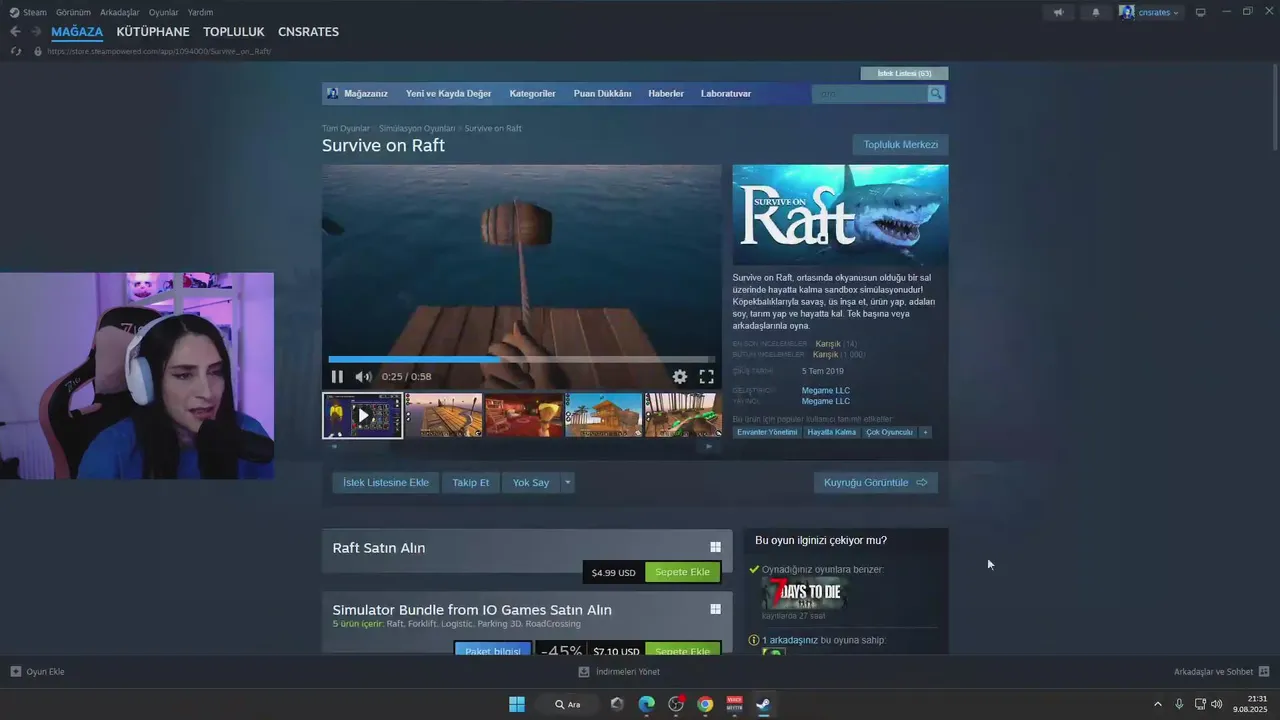Click the Yok Say button
This screenshot has height=720, width=1280.
[x=531, y=482]
